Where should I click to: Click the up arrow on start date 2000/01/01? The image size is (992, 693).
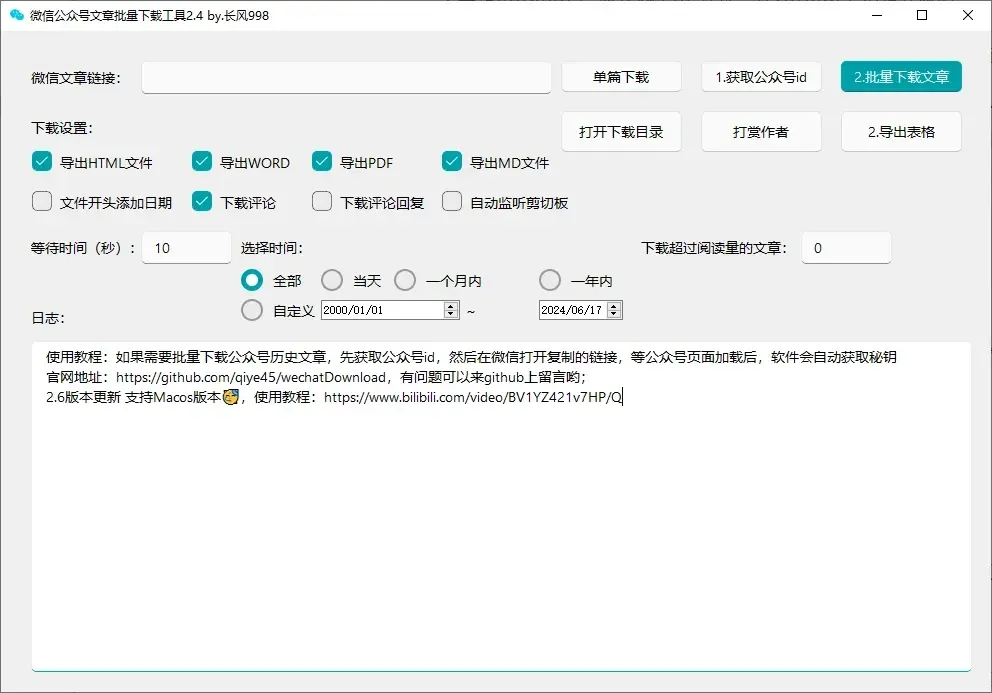pos(450,305)
